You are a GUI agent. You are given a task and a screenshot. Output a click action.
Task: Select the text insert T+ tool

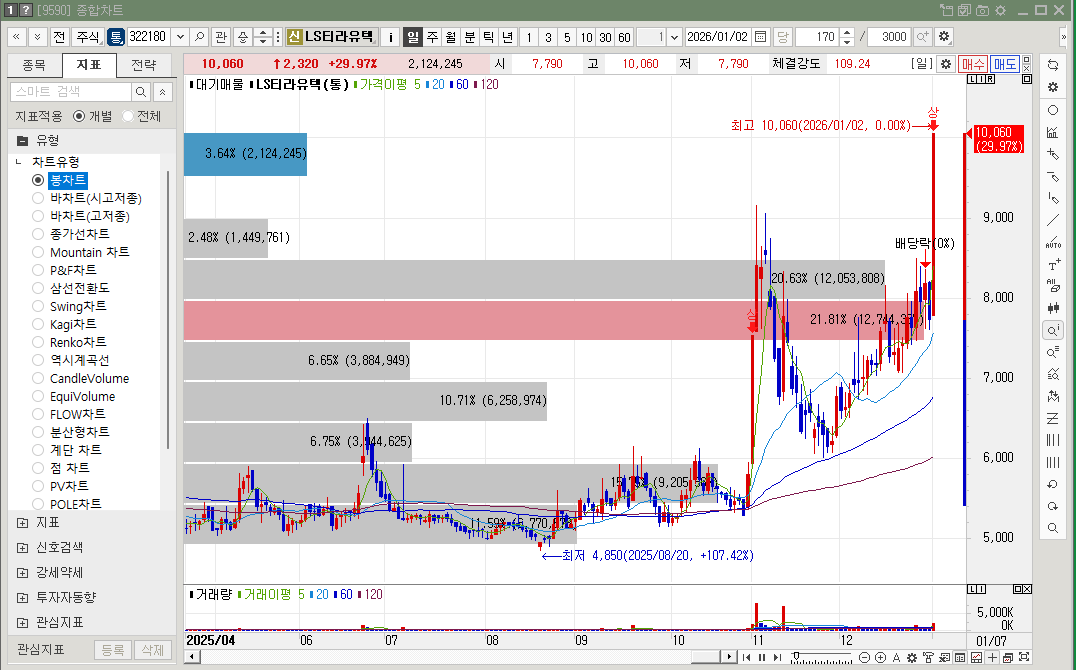click(x=1053, y=264)
